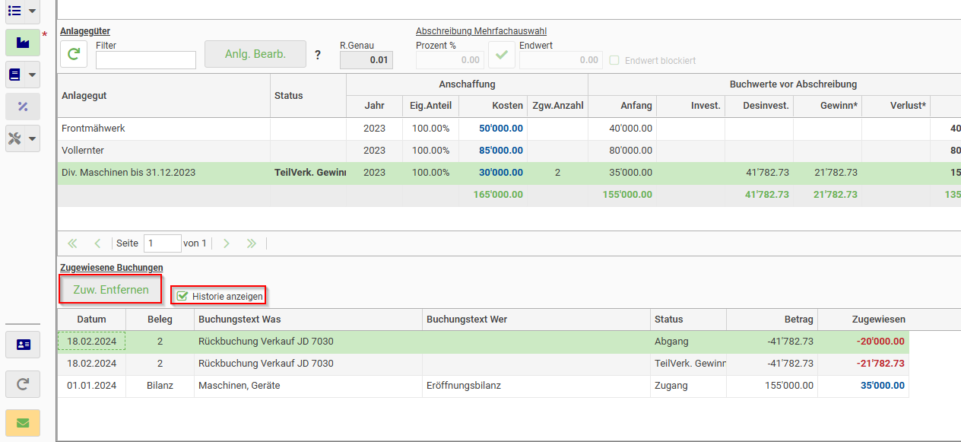
Task: Click the question mark help icon
Action: 317,55
